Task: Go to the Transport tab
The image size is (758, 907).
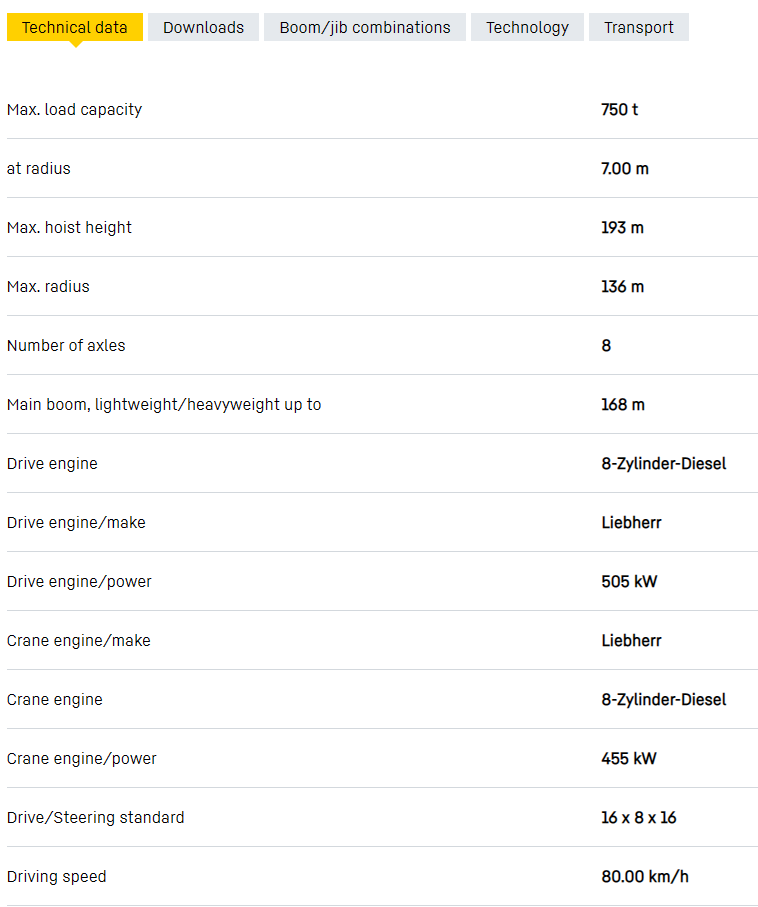Action: point(639,27)
